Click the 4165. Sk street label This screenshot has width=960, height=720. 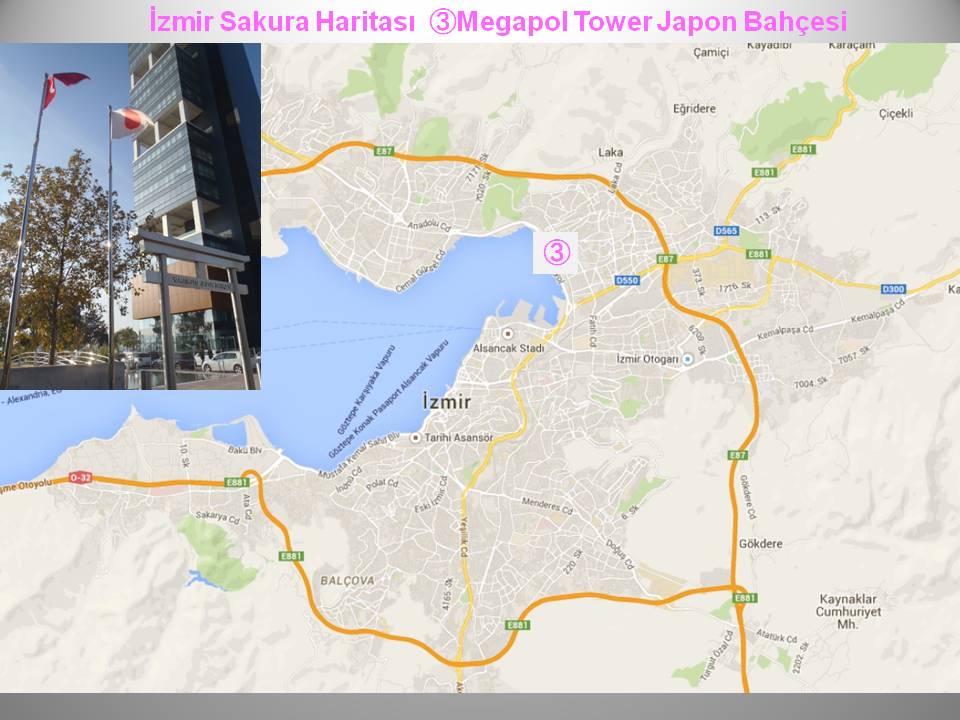coord(448,594)
